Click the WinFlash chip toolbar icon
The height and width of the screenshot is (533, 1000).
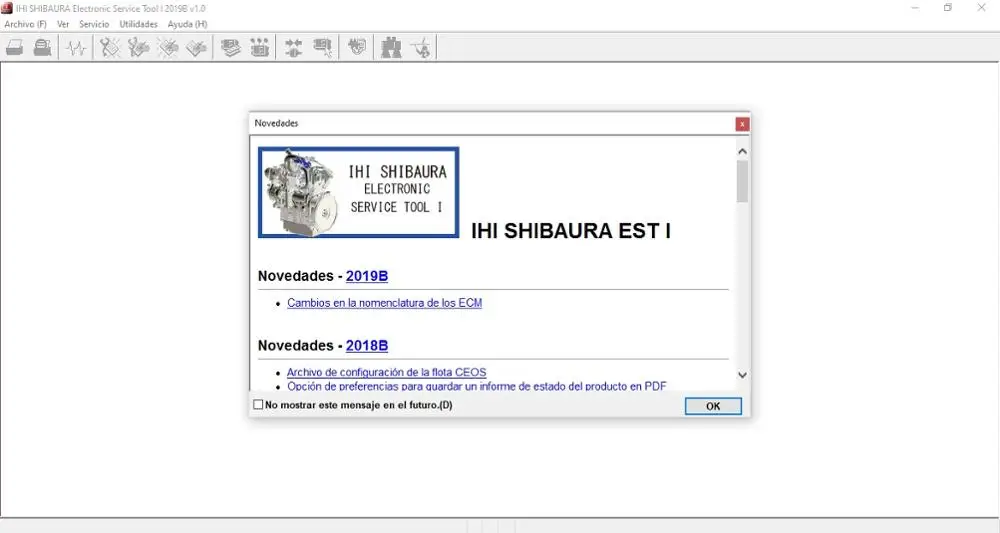tap(357, 47)
